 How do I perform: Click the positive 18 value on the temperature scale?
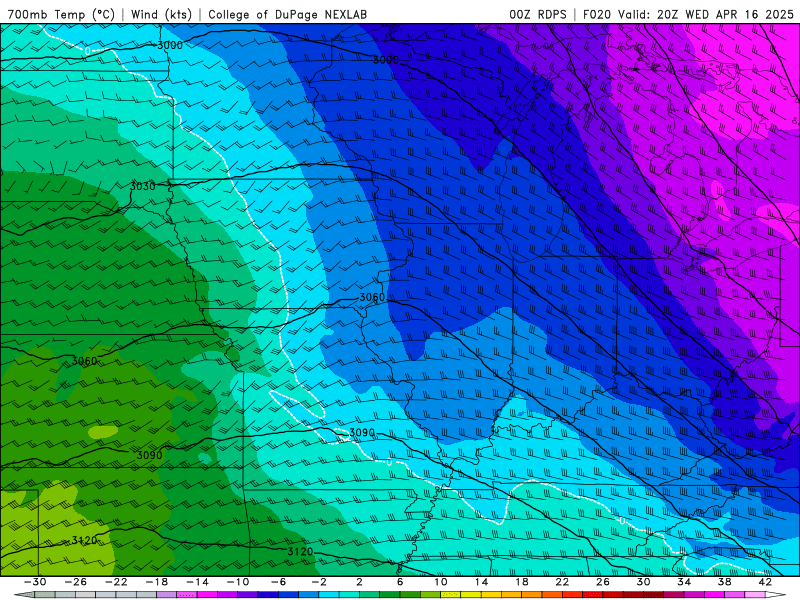[x=521, y=582]
